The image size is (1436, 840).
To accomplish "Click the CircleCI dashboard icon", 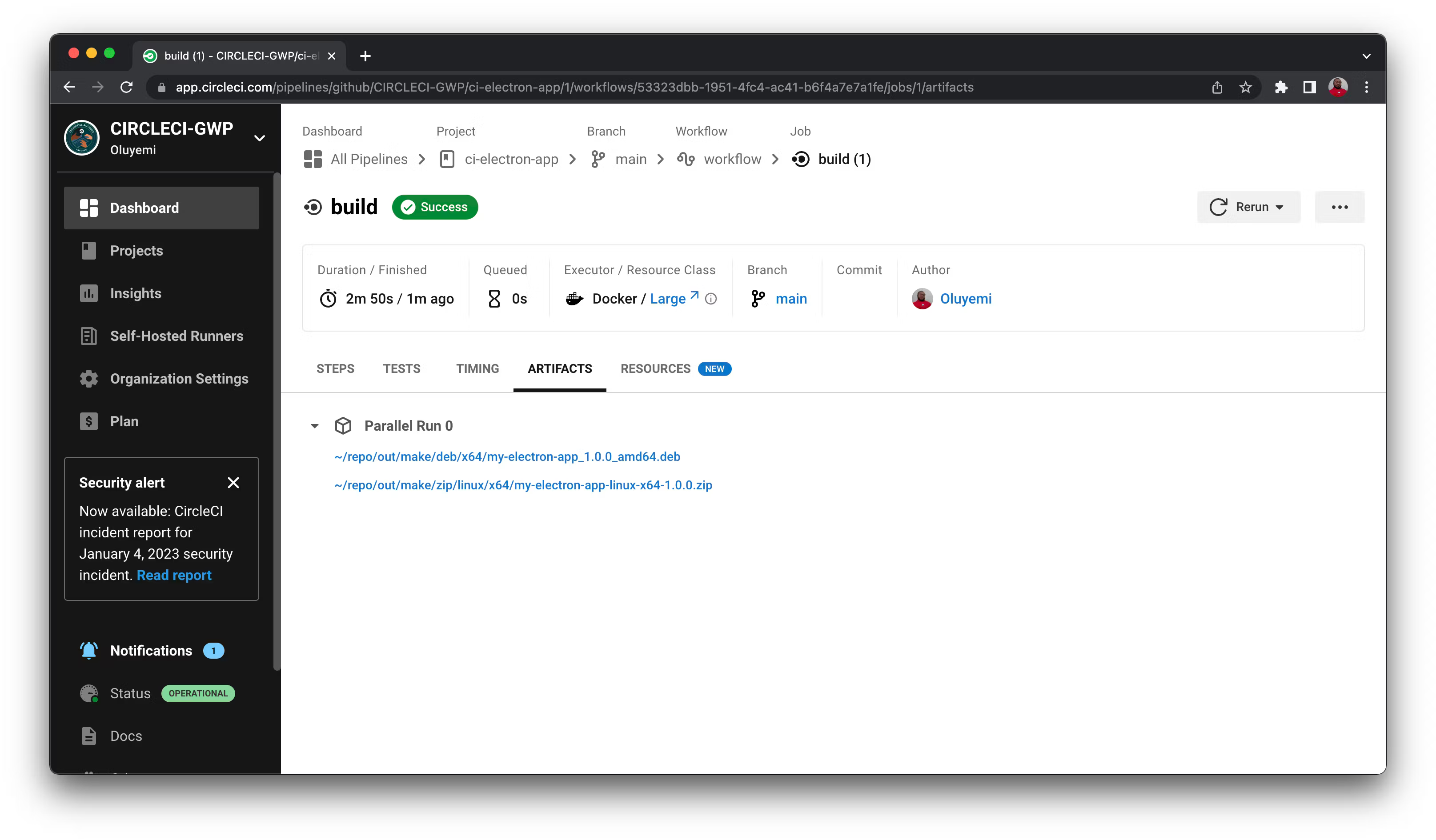I will (x=89, y=207).
